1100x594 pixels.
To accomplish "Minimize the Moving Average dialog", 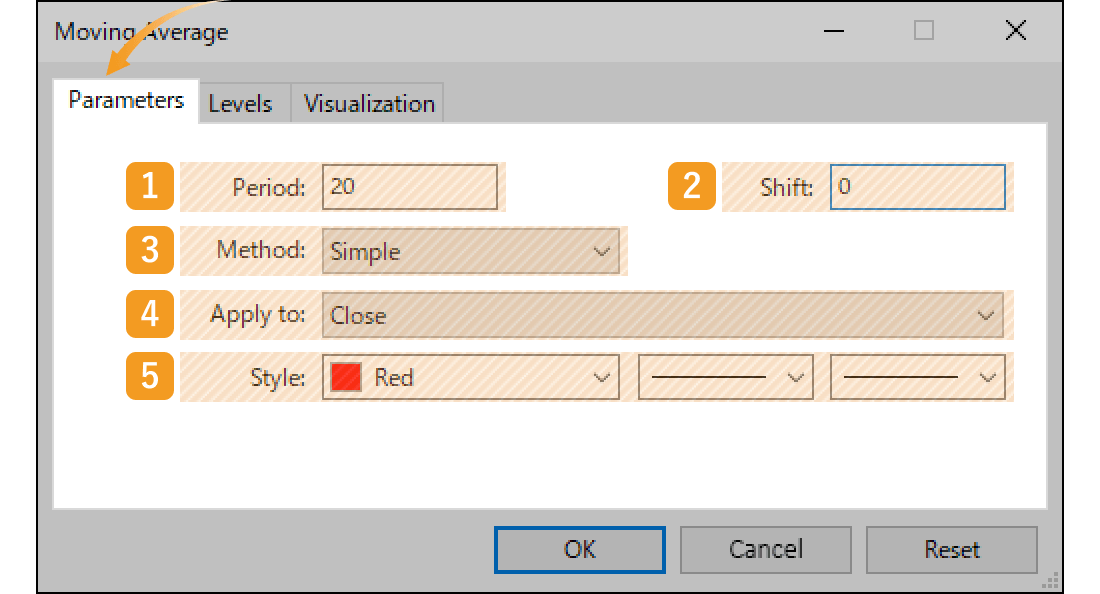I will 833,31.
